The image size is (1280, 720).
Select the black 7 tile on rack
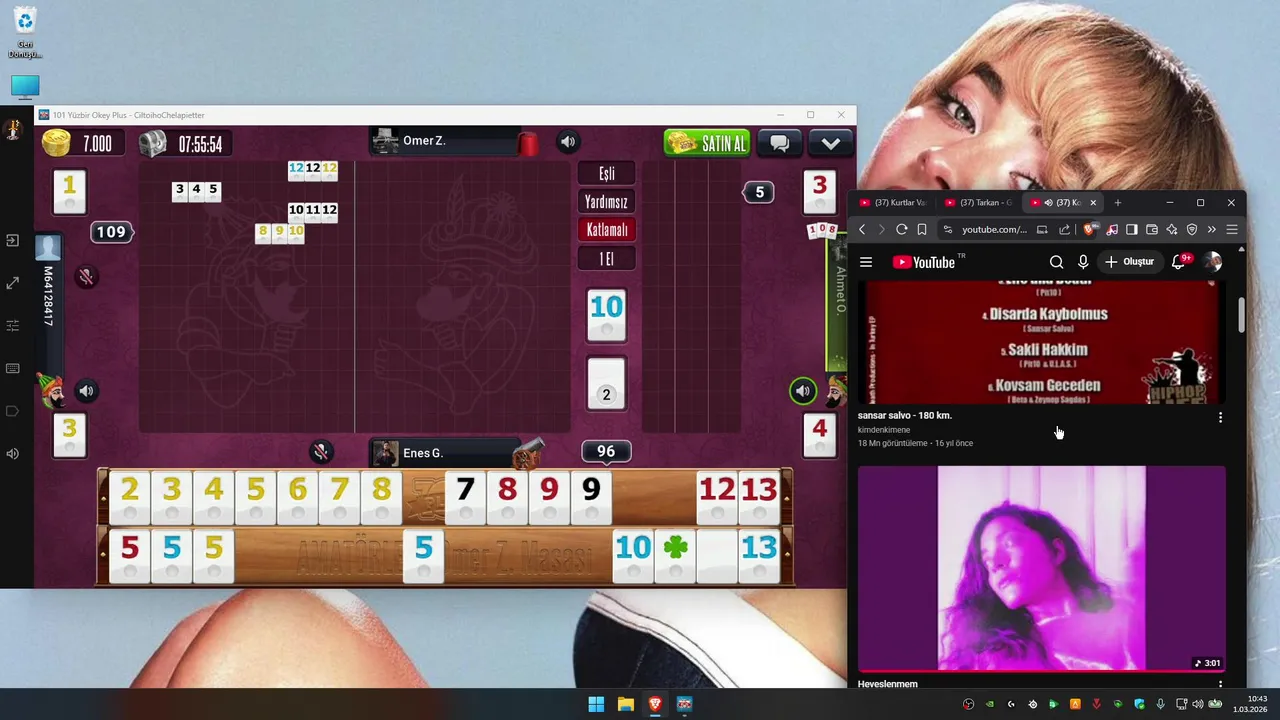pyautogui.click(x=465, y=497)
